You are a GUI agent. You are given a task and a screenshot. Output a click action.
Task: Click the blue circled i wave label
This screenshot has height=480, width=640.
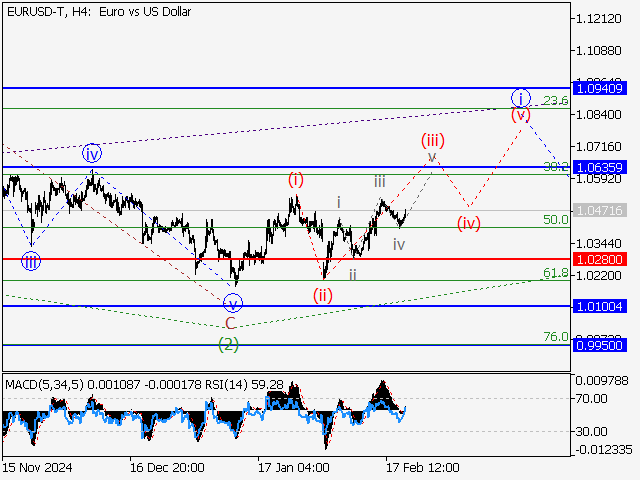tap(520, 97)
